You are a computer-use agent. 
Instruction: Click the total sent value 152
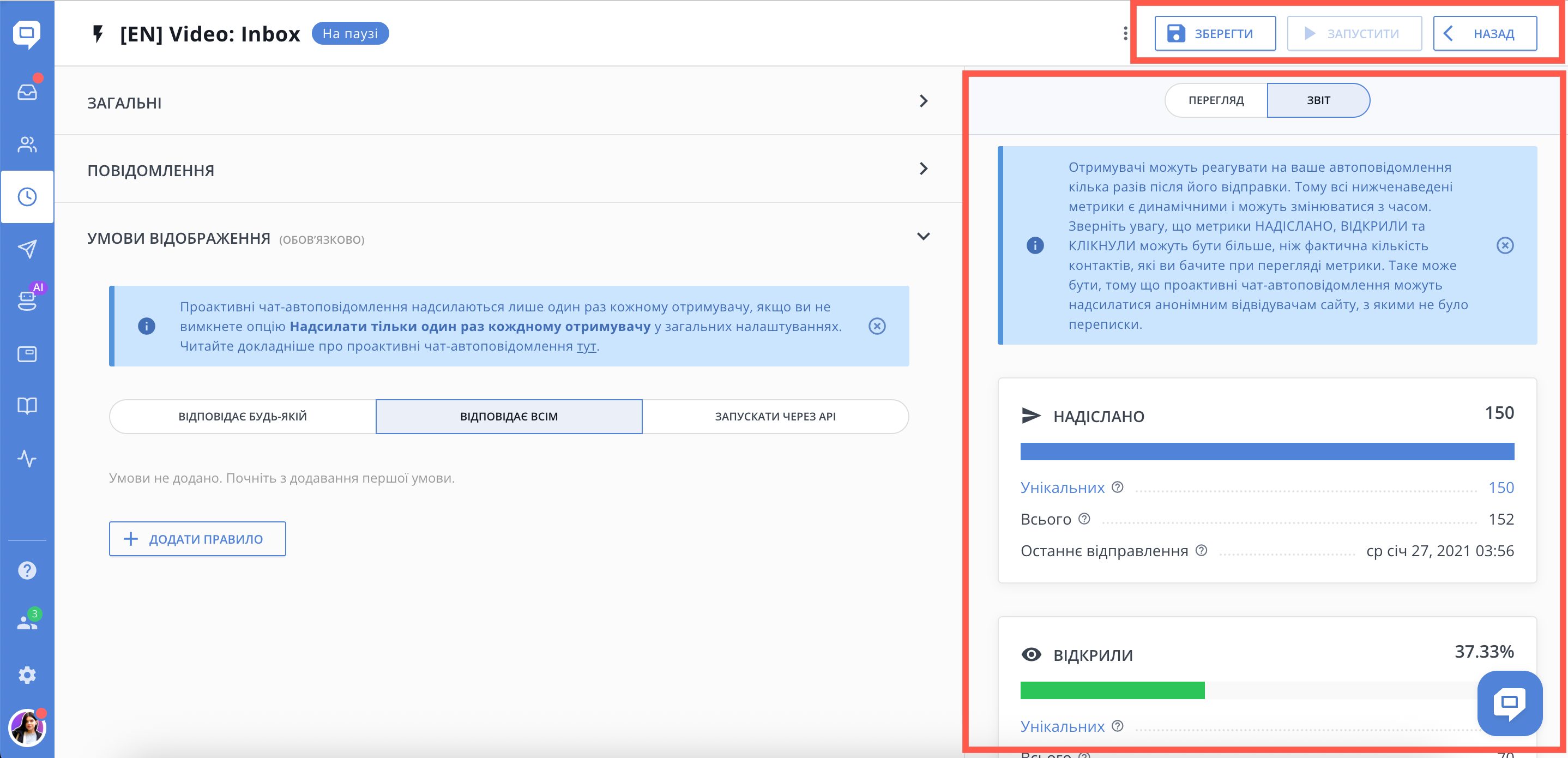(1501, 519)
